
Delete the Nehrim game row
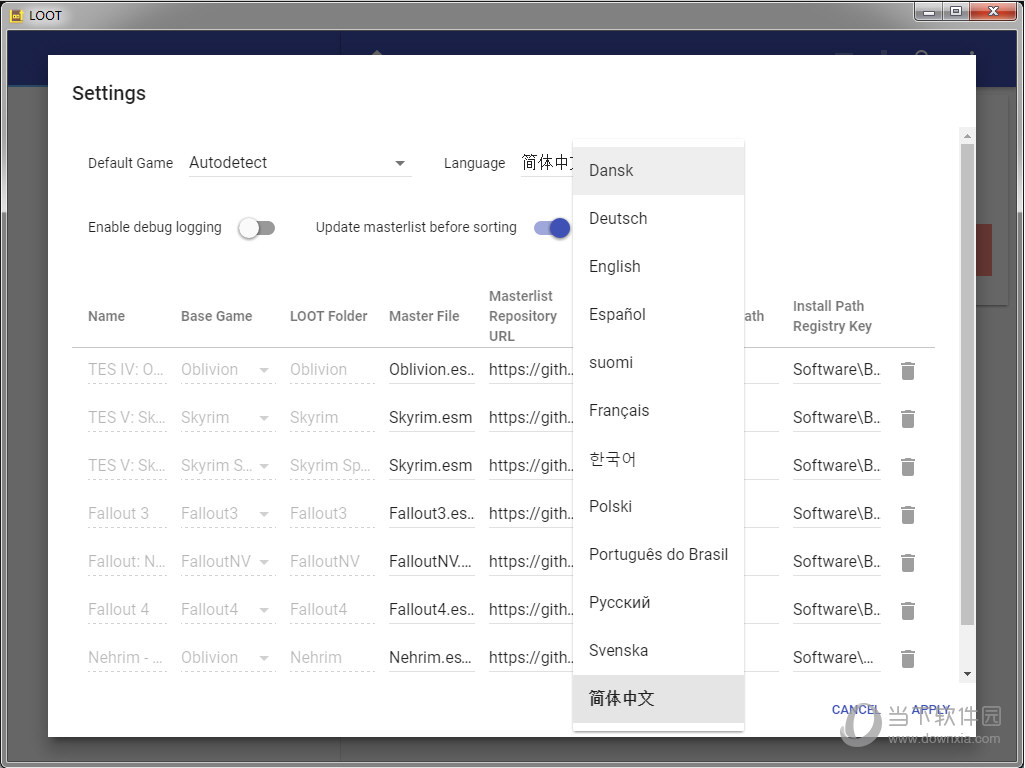click(x=907, y=658)
